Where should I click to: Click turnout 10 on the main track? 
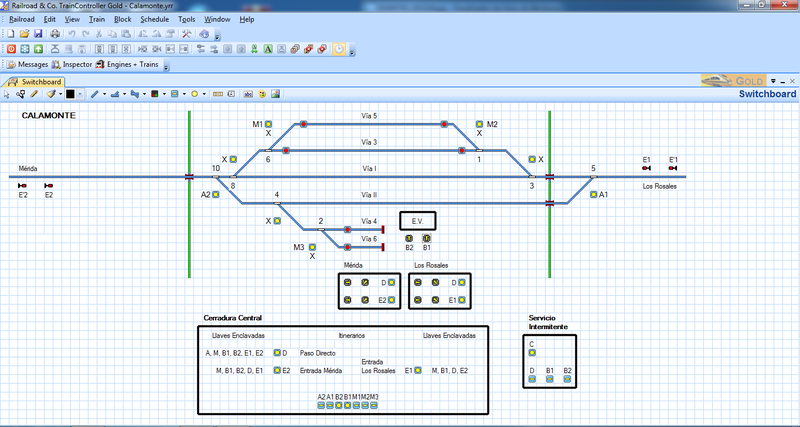pyautogui.click(x=216, y=177)
